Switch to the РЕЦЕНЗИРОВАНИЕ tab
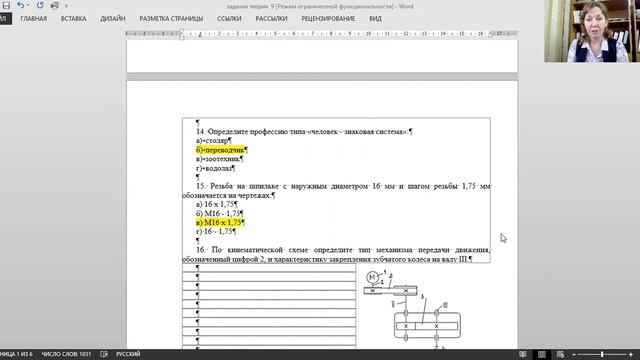The width and height of the screenshot is (640, 360). pos(328,19)
